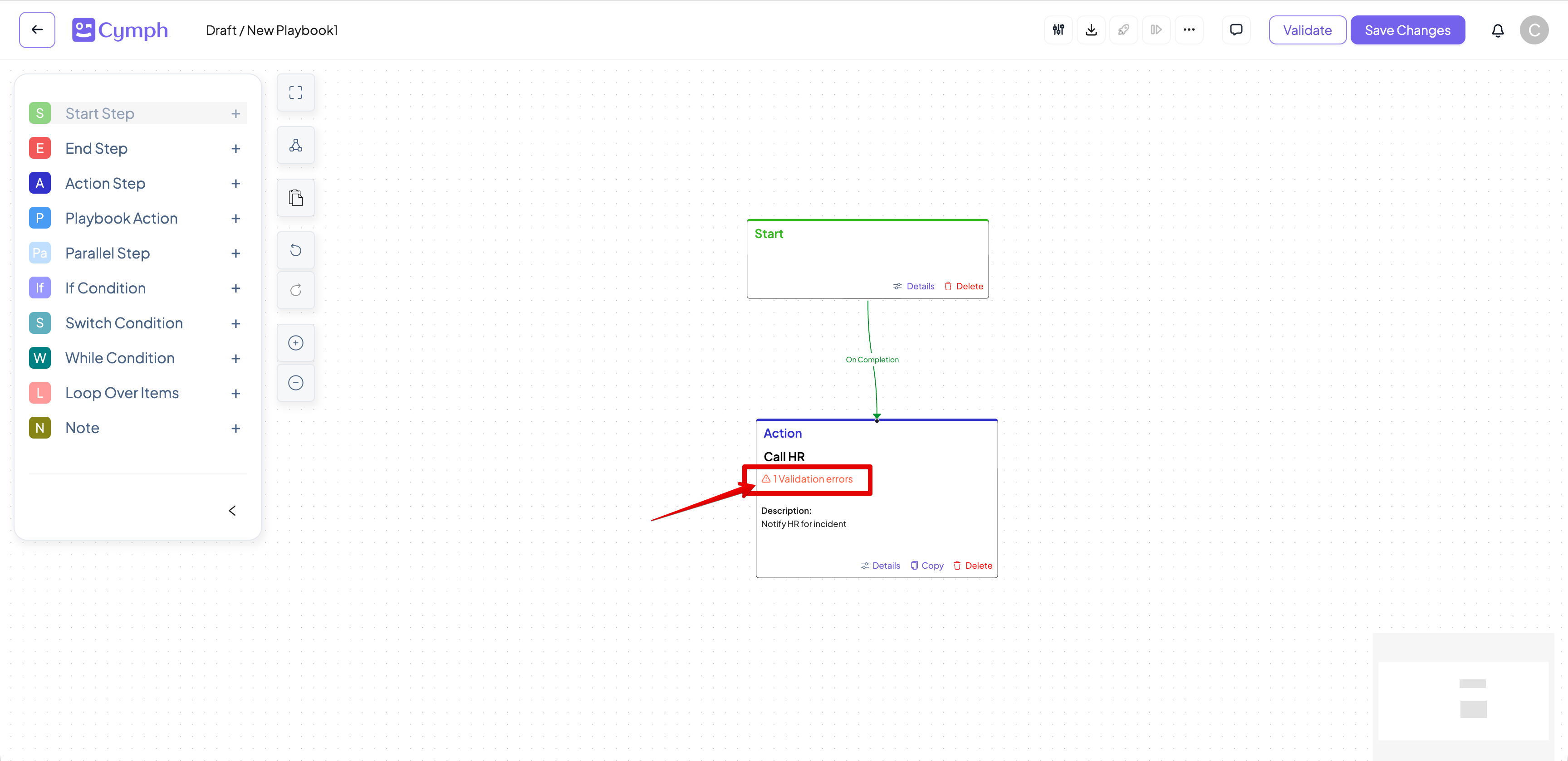This screenshot has width=1568, height=761.
Task: Fit the canvas view with the frame icon
Action: point(295,92)
